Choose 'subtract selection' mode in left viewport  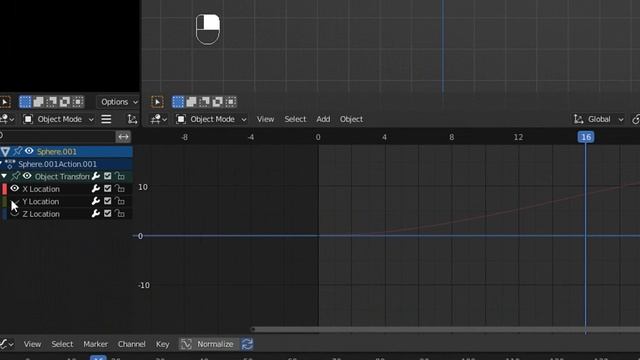point(51,102)
